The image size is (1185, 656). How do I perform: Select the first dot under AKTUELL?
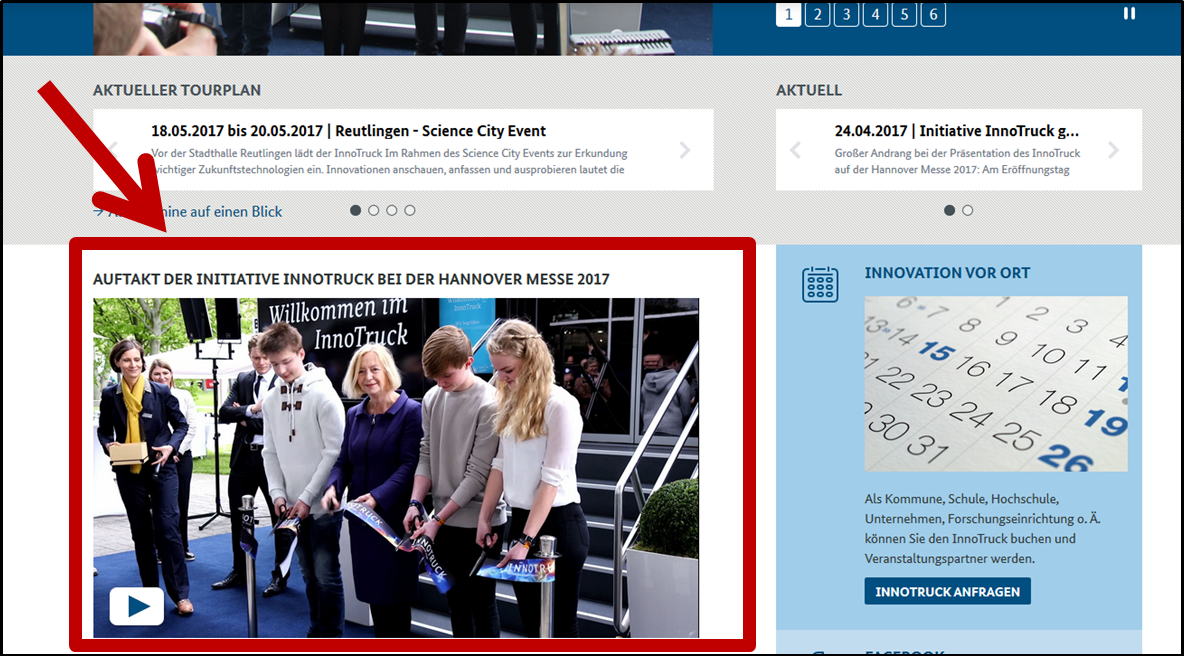949,210
